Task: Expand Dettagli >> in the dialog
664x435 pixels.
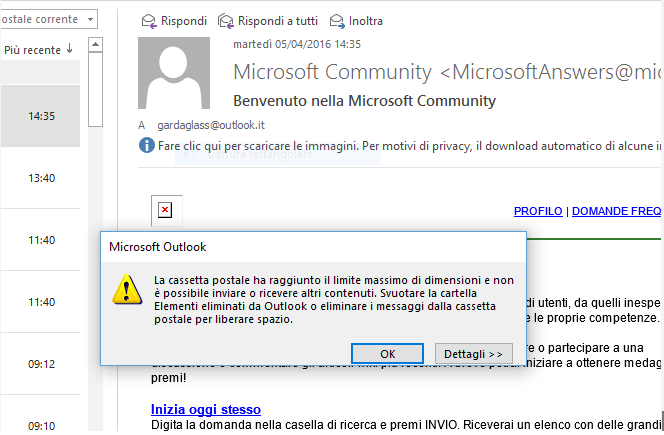Action: (473, 354)
